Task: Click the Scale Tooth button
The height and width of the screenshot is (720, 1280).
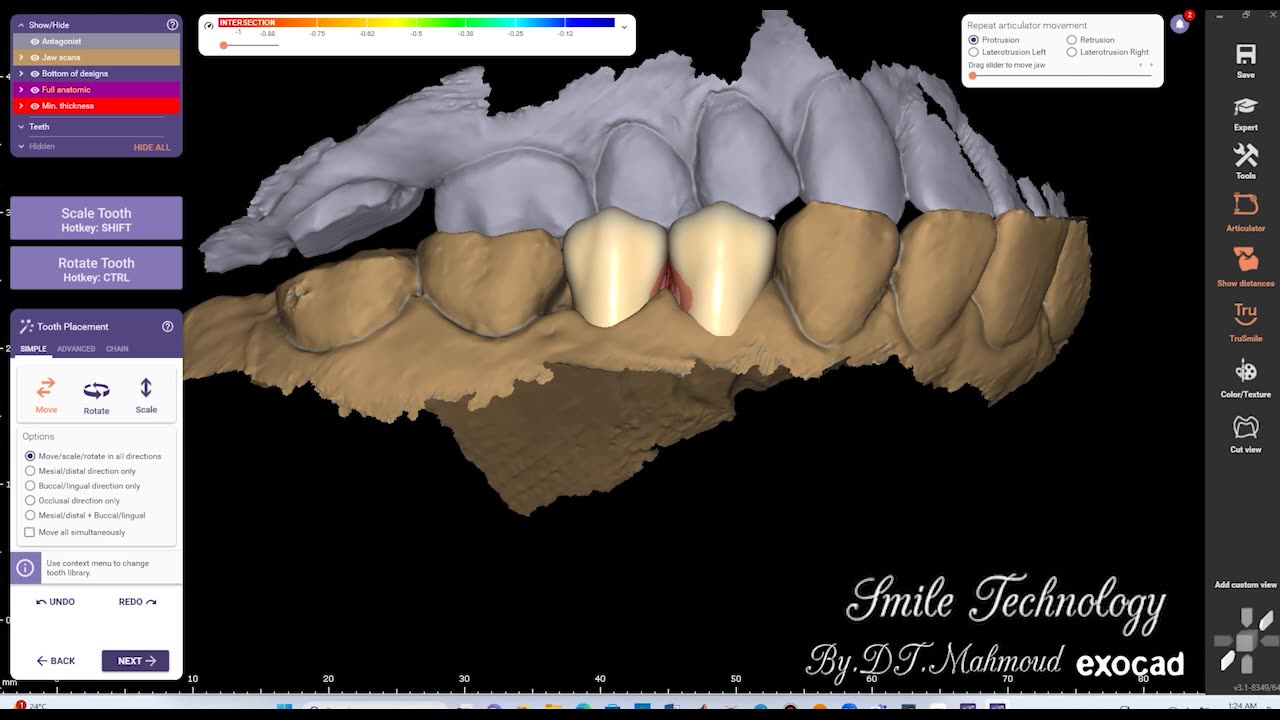Action: click(x=96, y=219)
